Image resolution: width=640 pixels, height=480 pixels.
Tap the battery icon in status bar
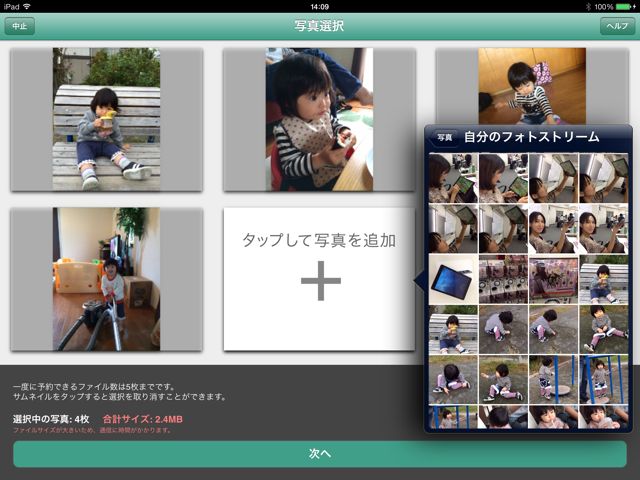click(x=624, y=7)
